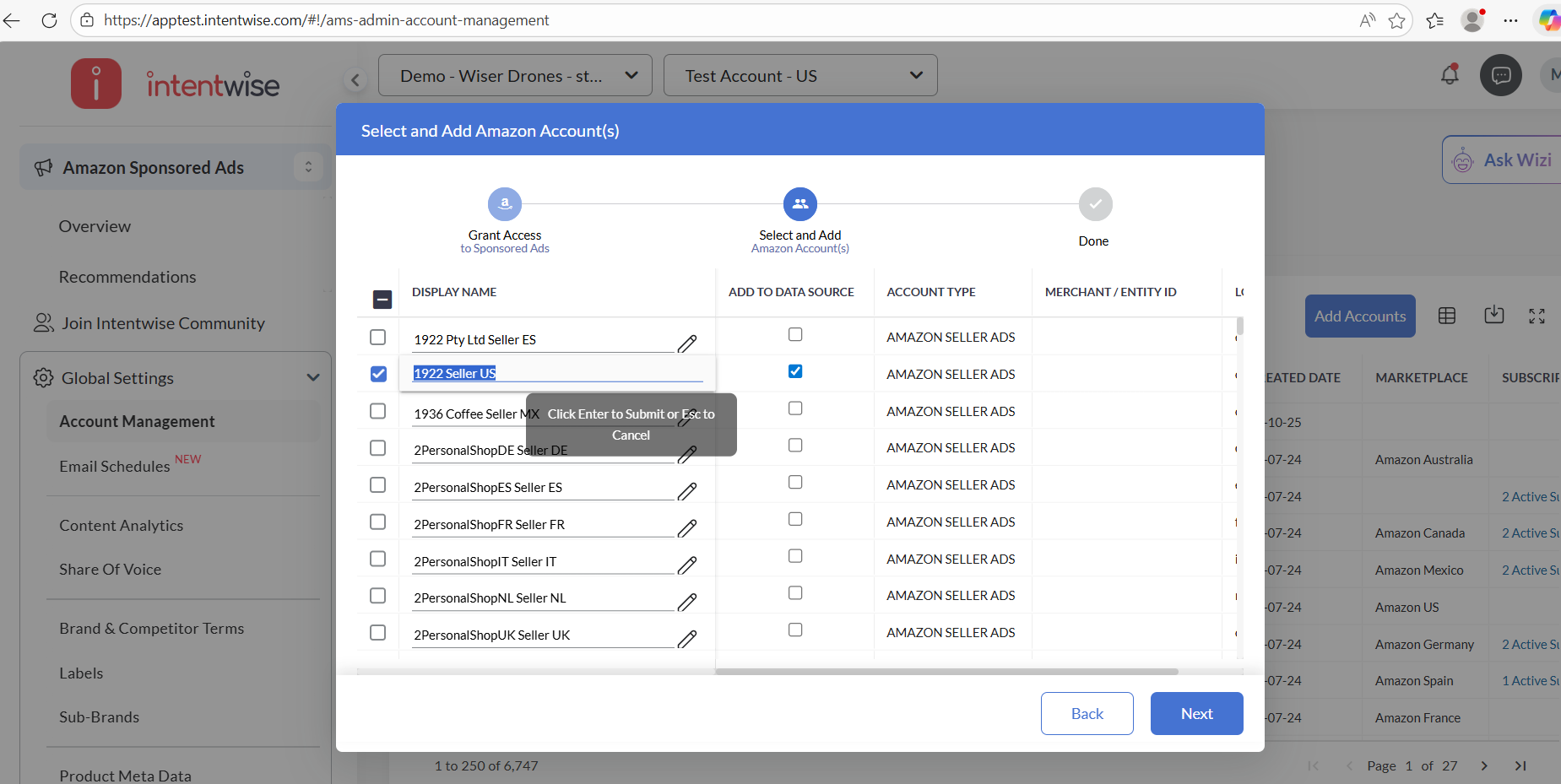Click the download icon in accounts toolbar
The height and width of the screenshot is (784, 1561).
(x=1493, y=316)
